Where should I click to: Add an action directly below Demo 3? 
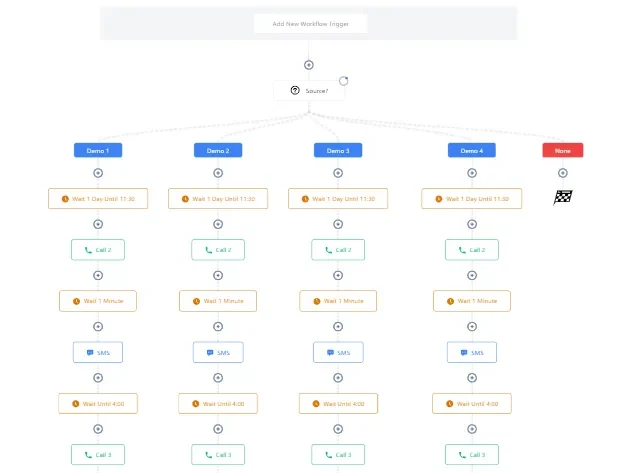tap(338, 173)
